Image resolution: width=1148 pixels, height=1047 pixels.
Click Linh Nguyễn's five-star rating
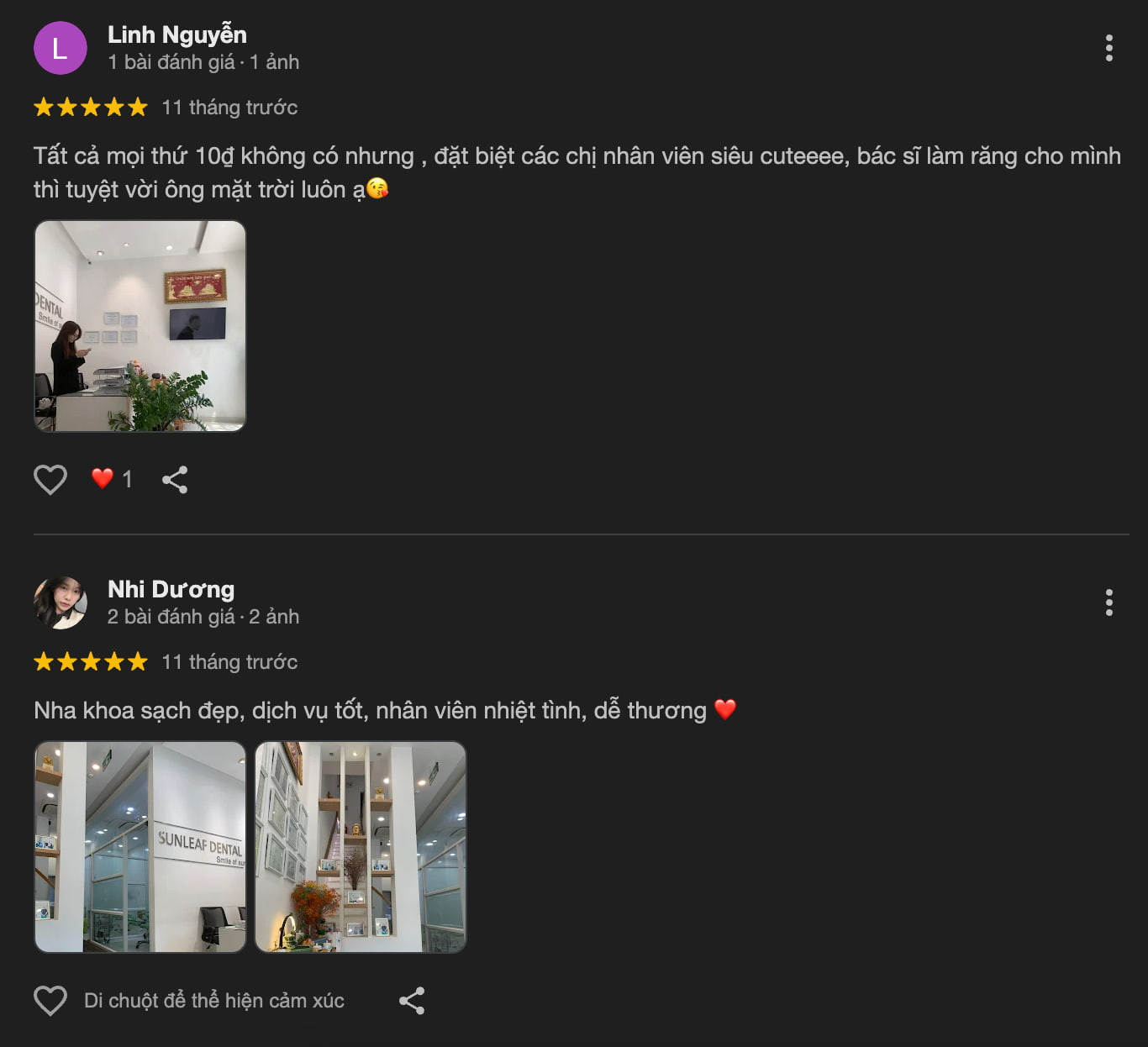(x=91, y=108)
